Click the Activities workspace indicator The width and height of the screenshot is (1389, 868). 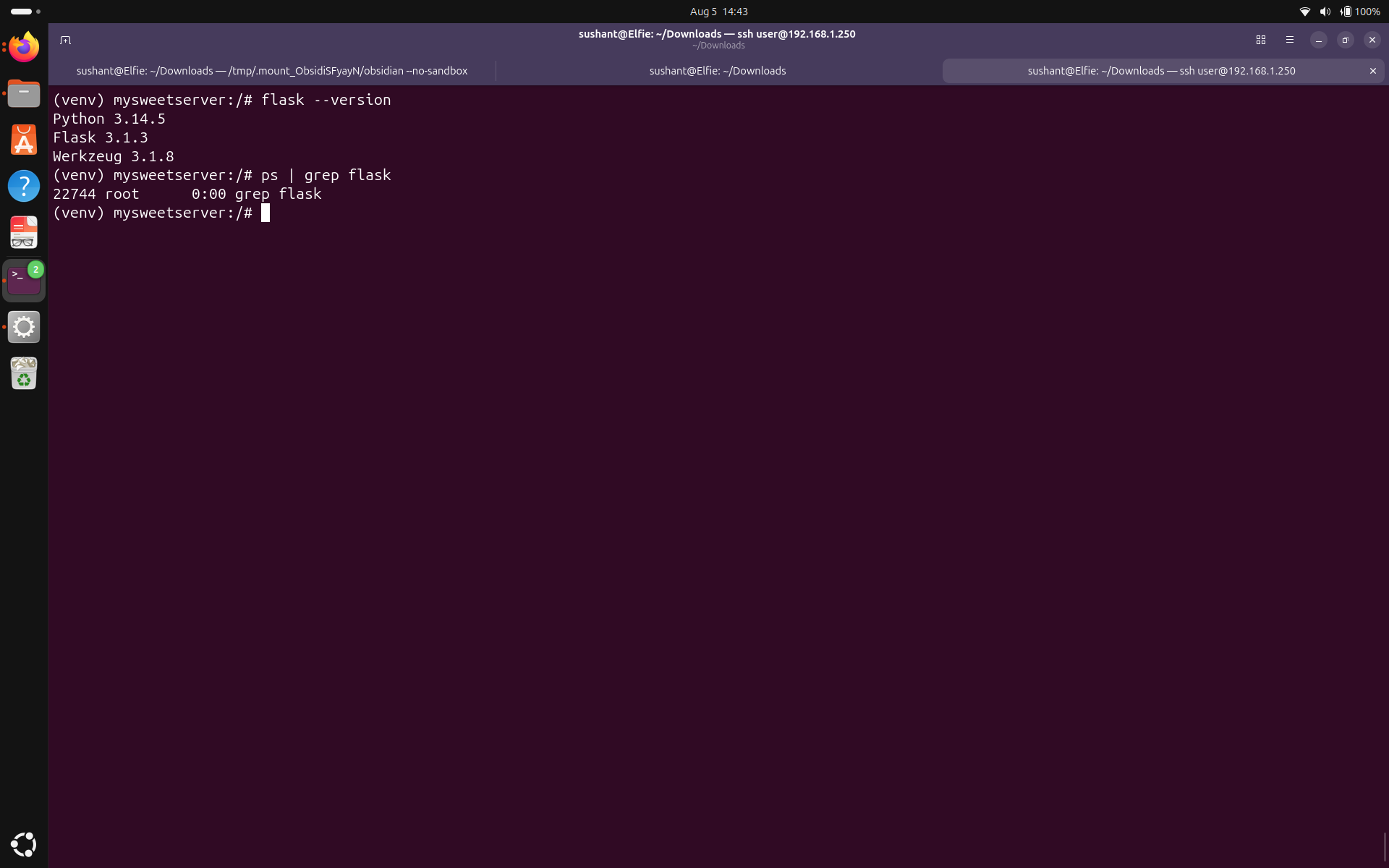(25, 12)
